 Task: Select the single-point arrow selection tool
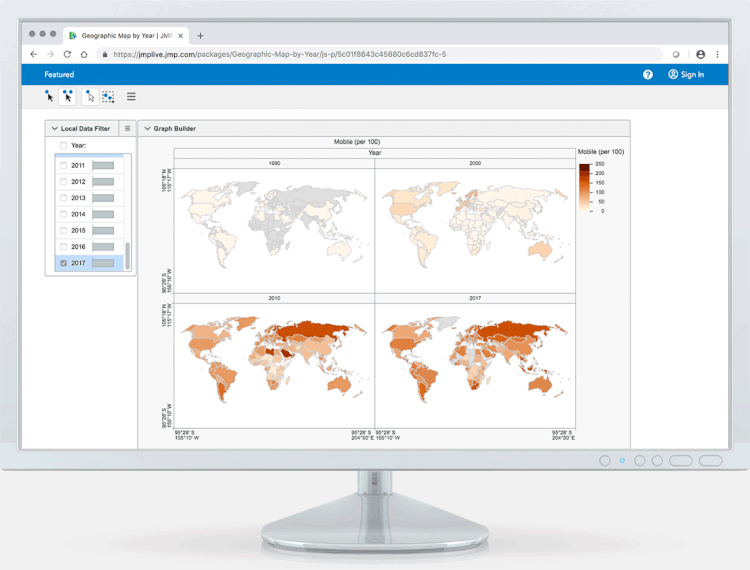[x=49, y=96]
